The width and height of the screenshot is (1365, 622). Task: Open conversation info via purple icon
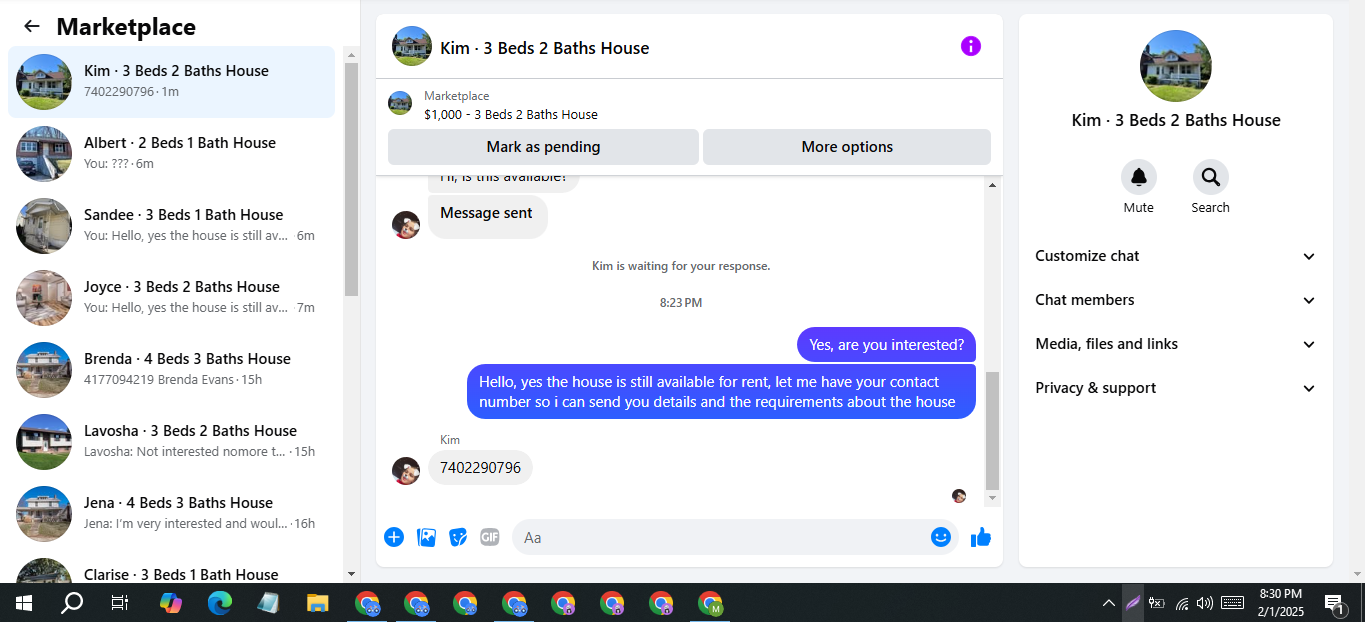(x=970, y=46)
